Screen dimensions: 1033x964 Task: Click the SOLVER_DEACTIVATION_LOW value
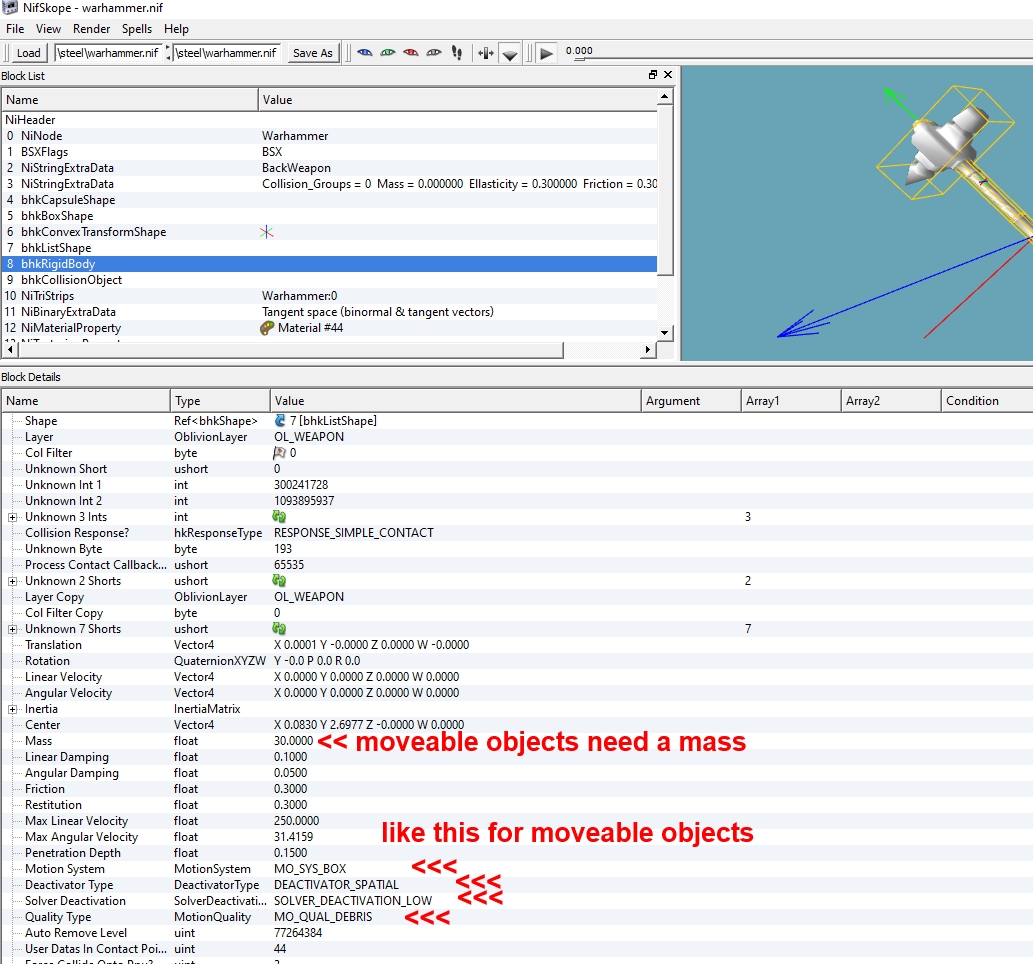click(353, 901)
